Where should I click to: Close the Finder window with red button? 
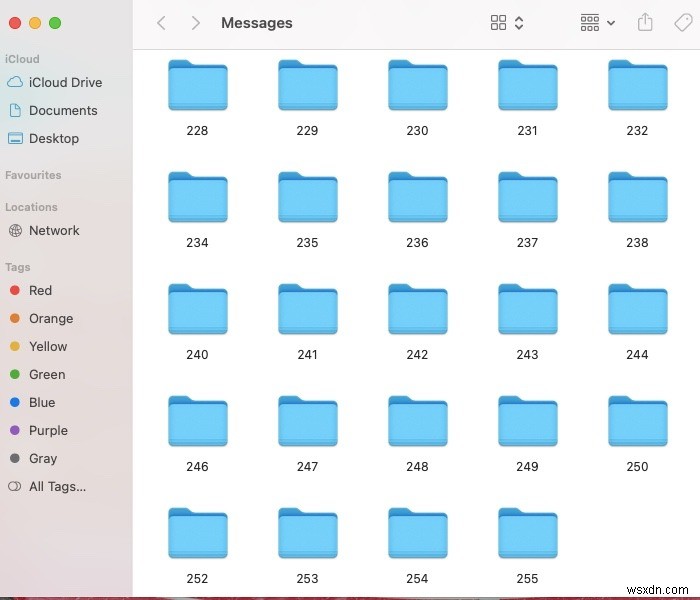(x=15, y=23)
